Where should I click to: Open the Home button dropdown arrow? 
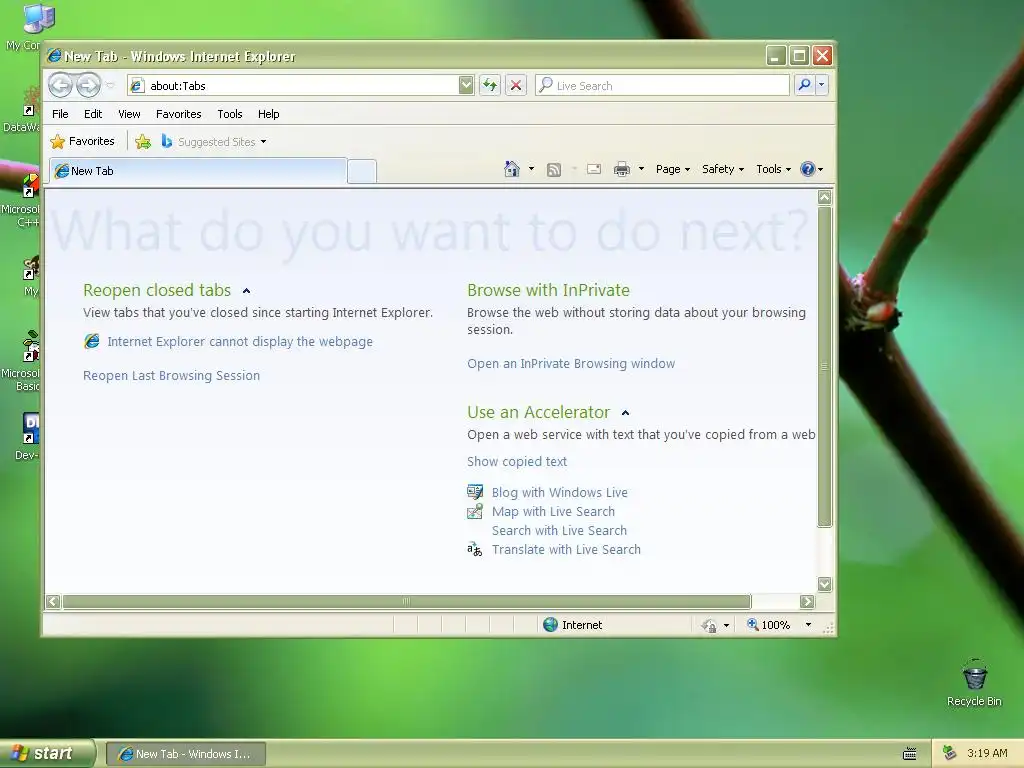pos(532,169)
